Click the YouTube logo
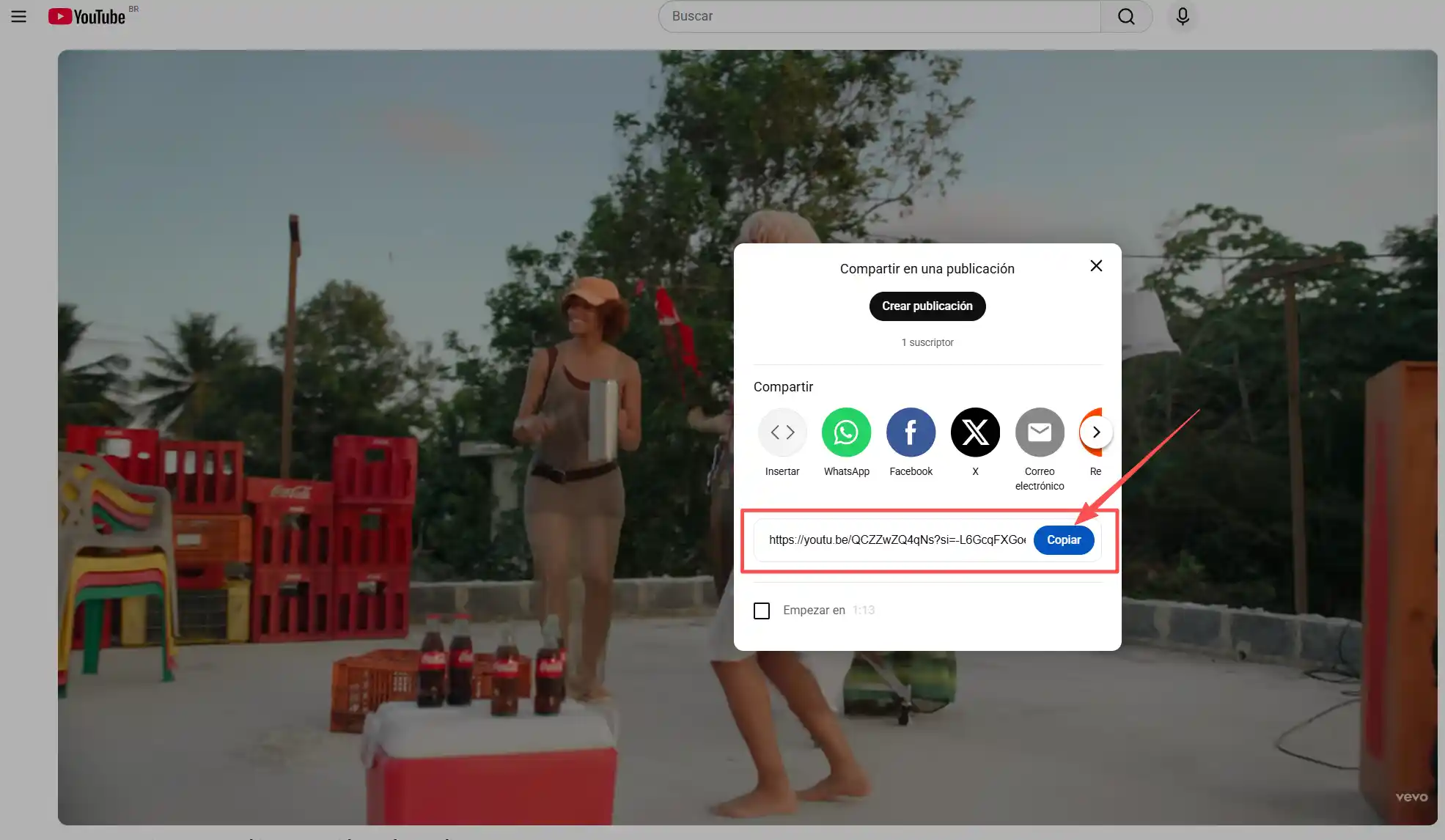The image size is (1445, 840). point(87,16)
